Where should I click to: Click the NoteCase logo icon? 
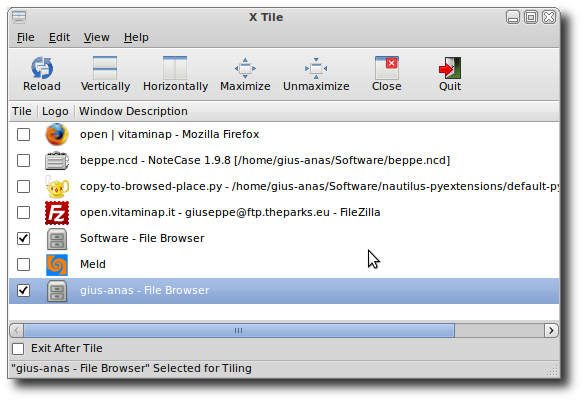coord(57,161)
